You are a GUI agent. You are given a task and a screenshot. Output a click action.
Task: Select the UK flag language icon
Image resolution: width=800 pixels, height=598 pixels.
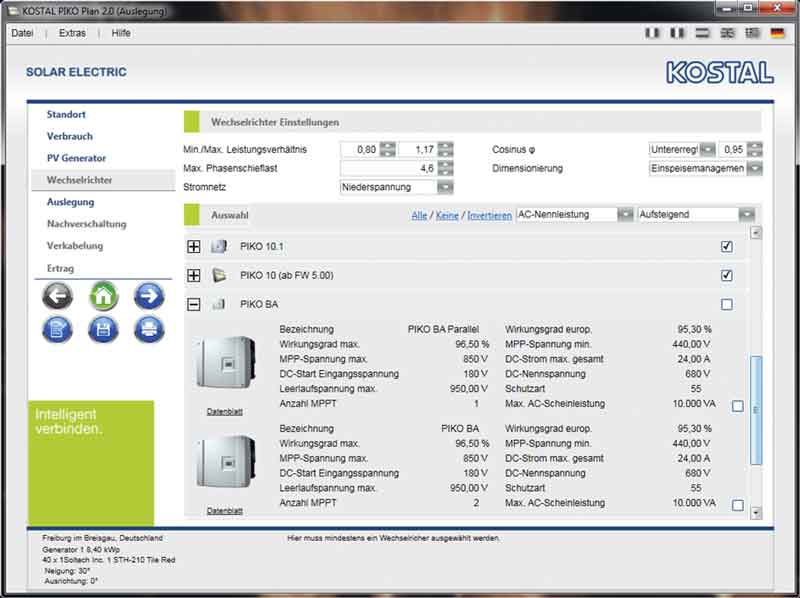pyautogui.click(x=727, y=33)
